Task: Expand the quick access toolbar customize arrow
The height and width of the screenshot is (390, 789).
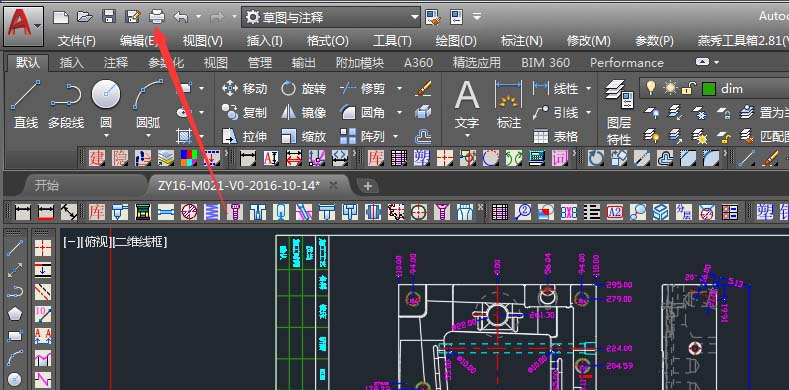Action: pyautogui.click(x=477, y=17)
